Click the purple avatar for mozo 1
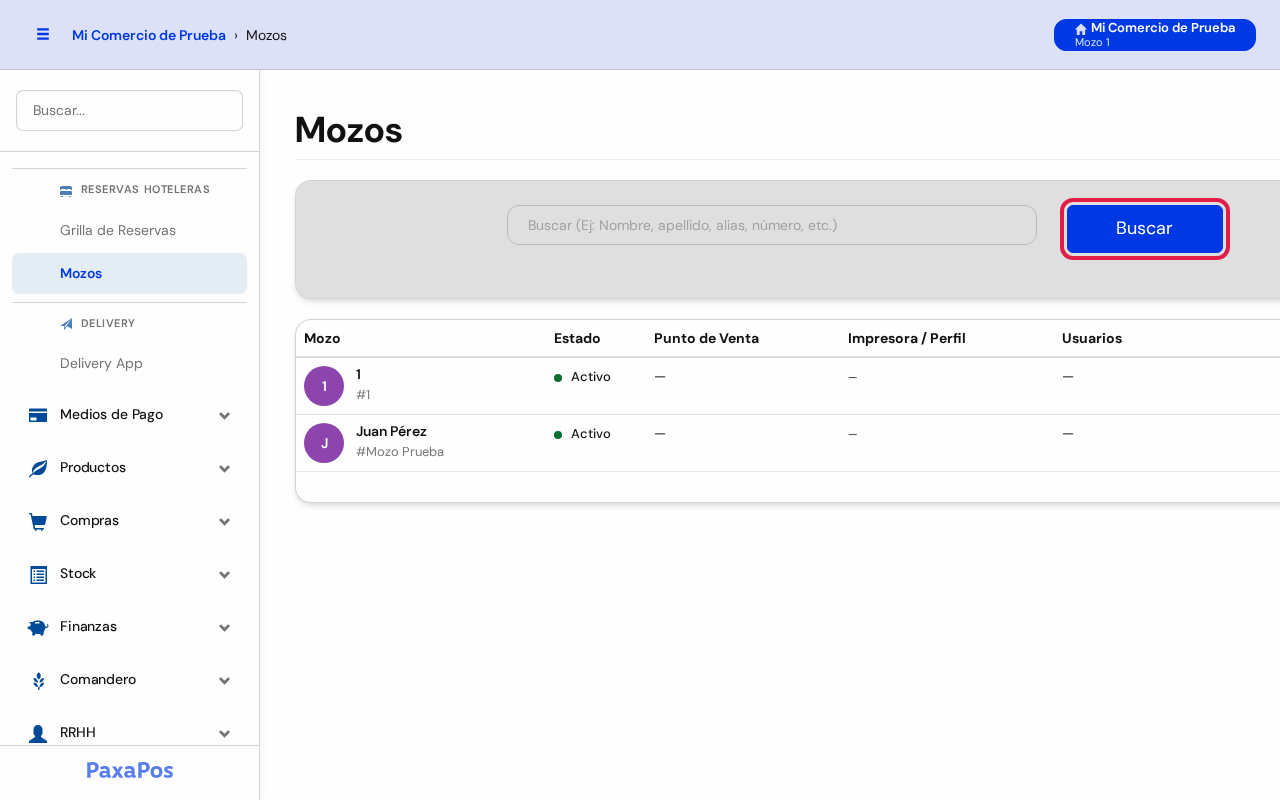1280x800 pixels. click(324, 386)
